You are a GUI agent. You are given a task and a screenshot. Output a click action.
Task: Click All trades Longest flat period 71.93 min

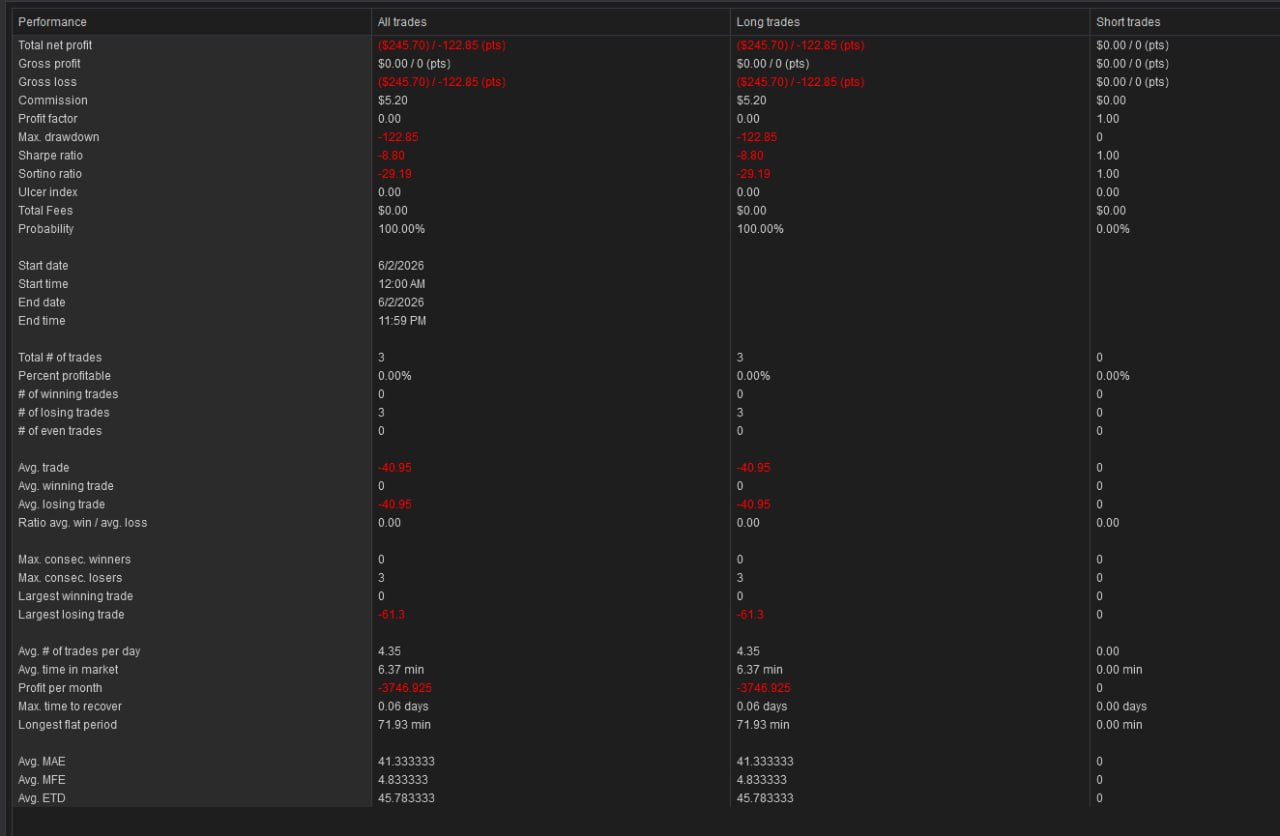404,725
